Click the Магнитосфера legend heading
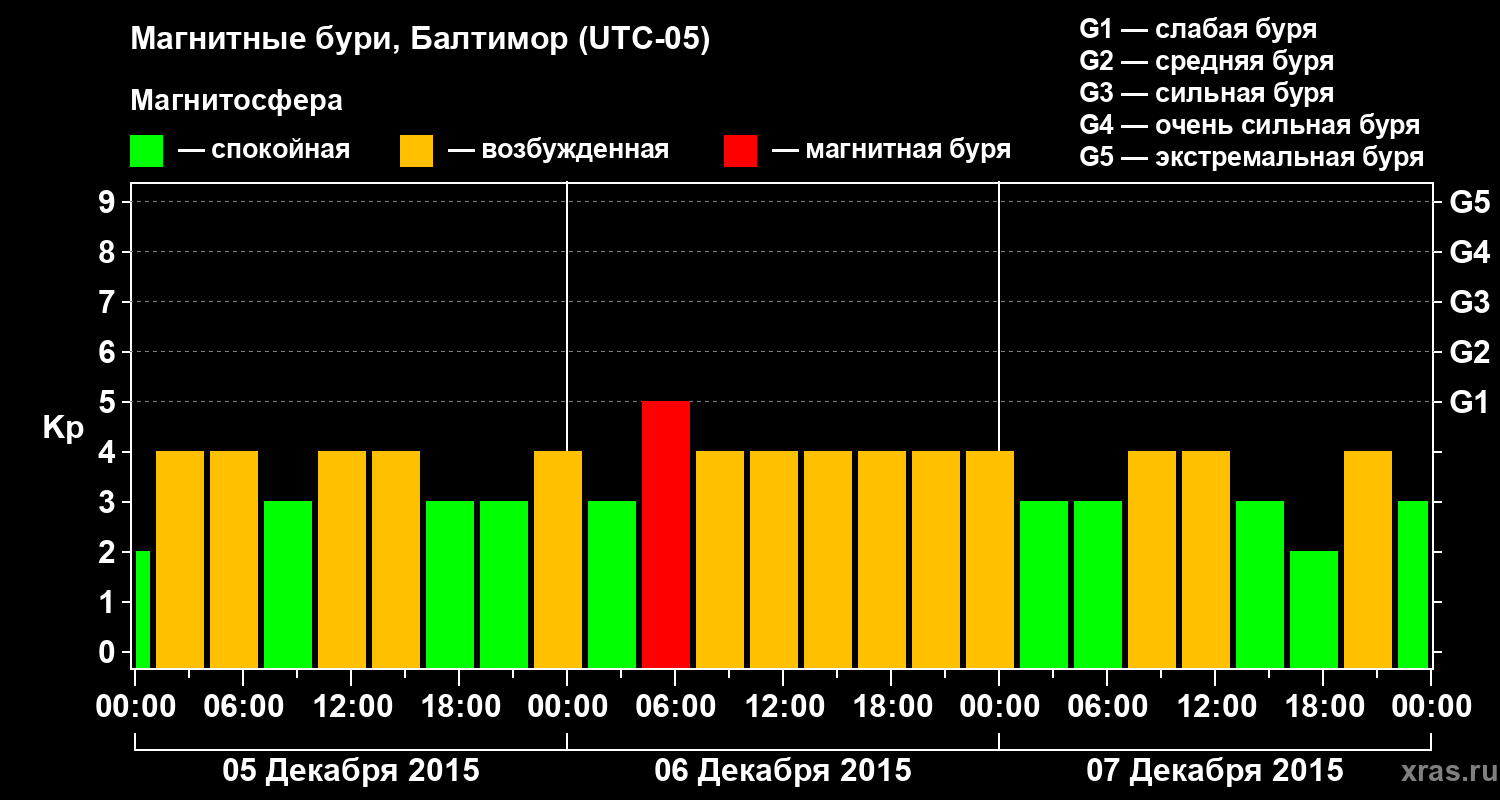The width and height of the screenshot is (1500, 800). pos(236,101)
